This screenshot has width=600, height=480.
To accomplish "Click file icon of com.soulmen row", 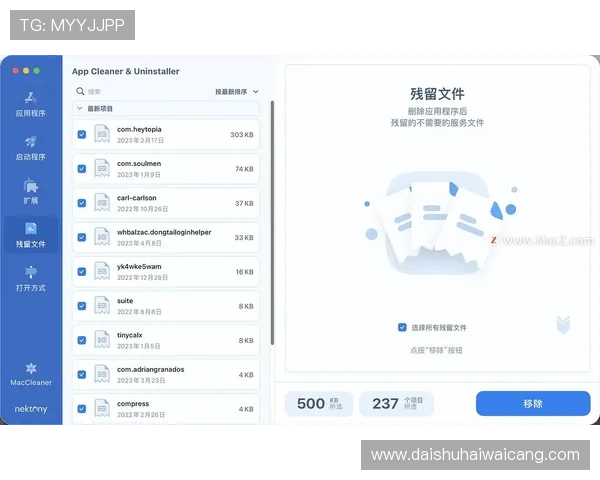I will coord(102,168).
